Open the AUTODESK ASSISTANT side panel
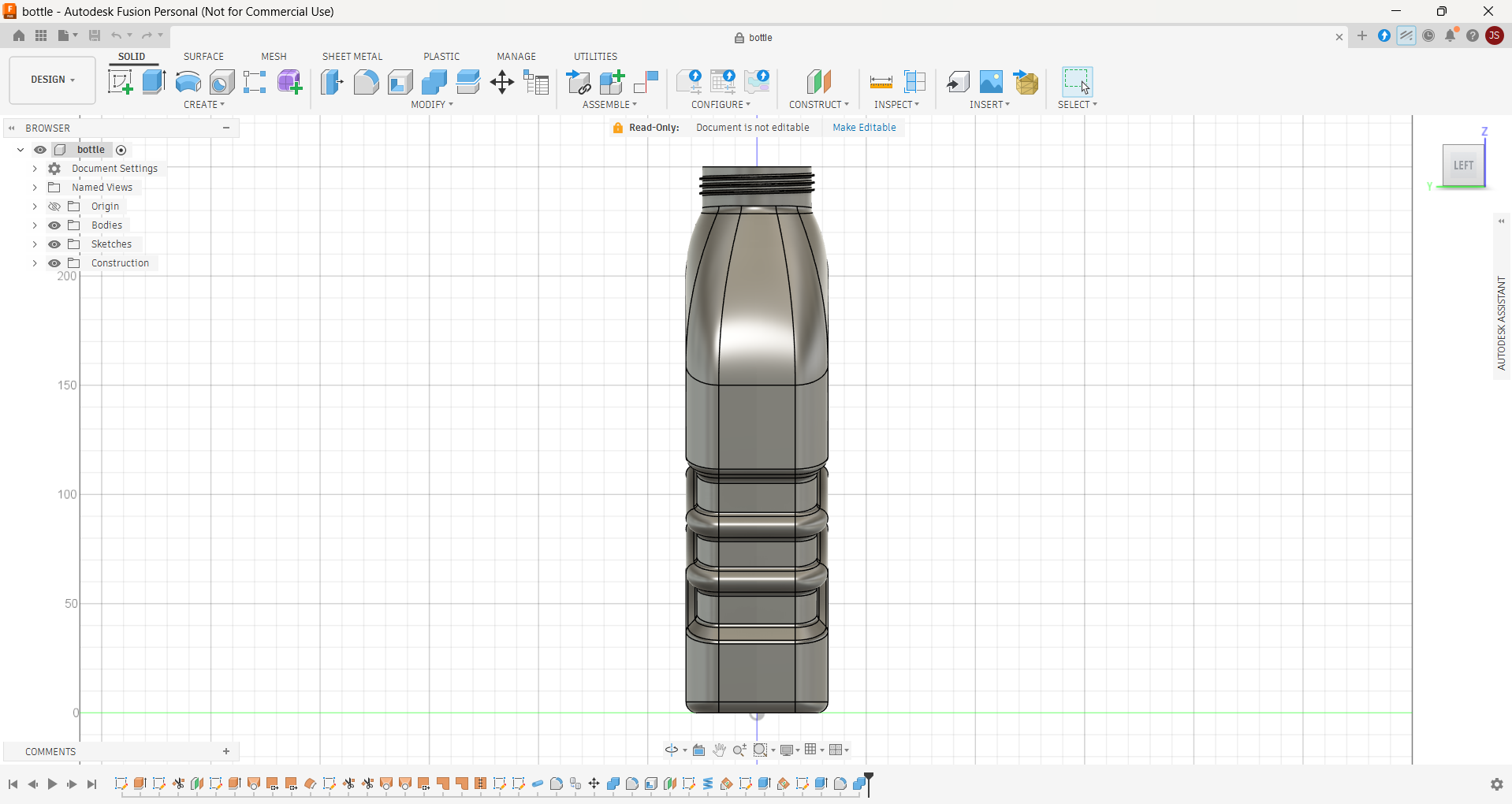 point(1501,323)
